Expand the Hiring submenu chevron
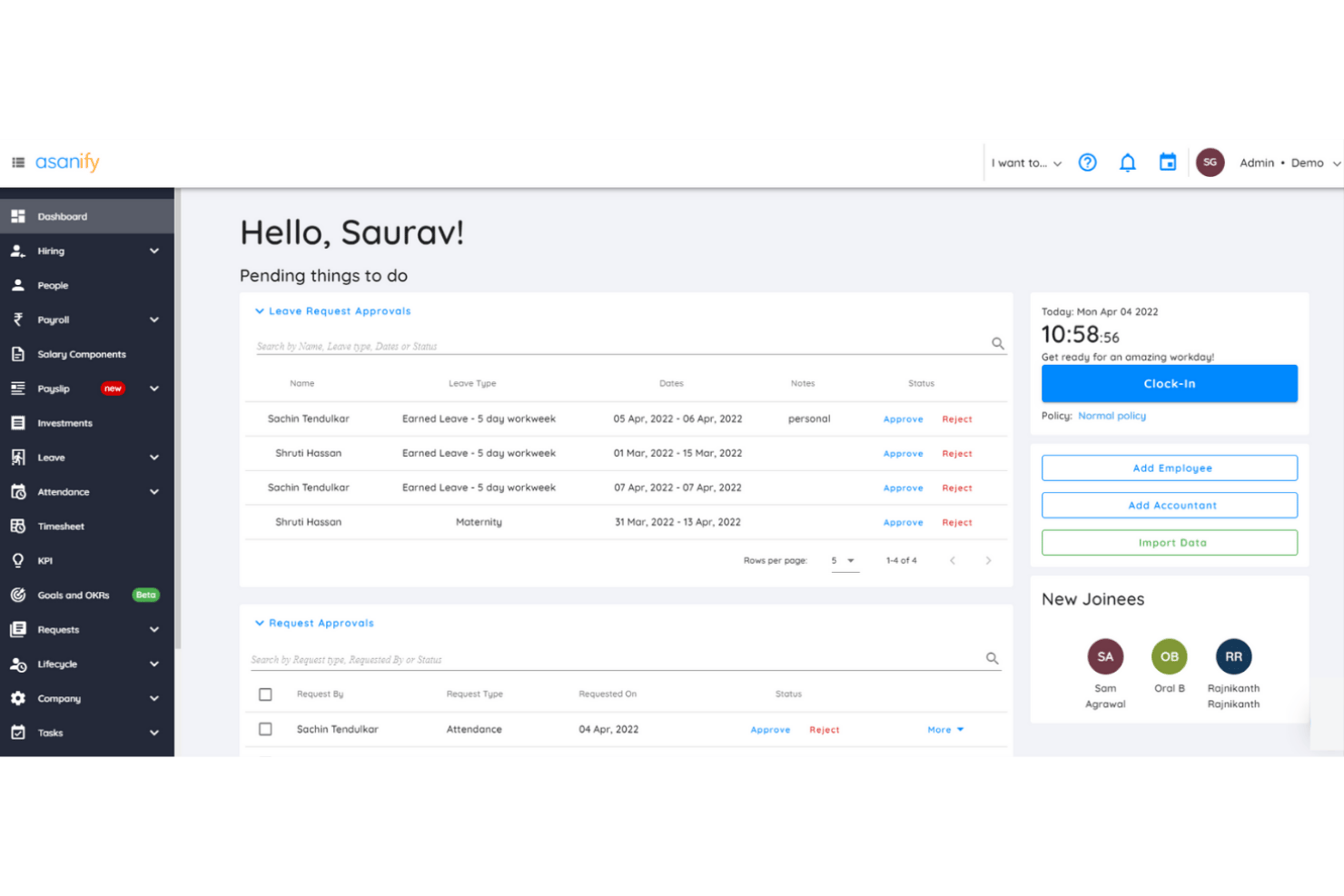1344x896 pixels. click(154, 251)
